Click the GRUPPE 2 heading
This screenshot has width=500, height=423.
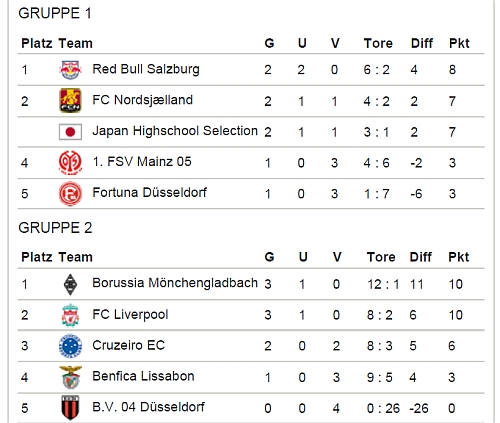55,228
